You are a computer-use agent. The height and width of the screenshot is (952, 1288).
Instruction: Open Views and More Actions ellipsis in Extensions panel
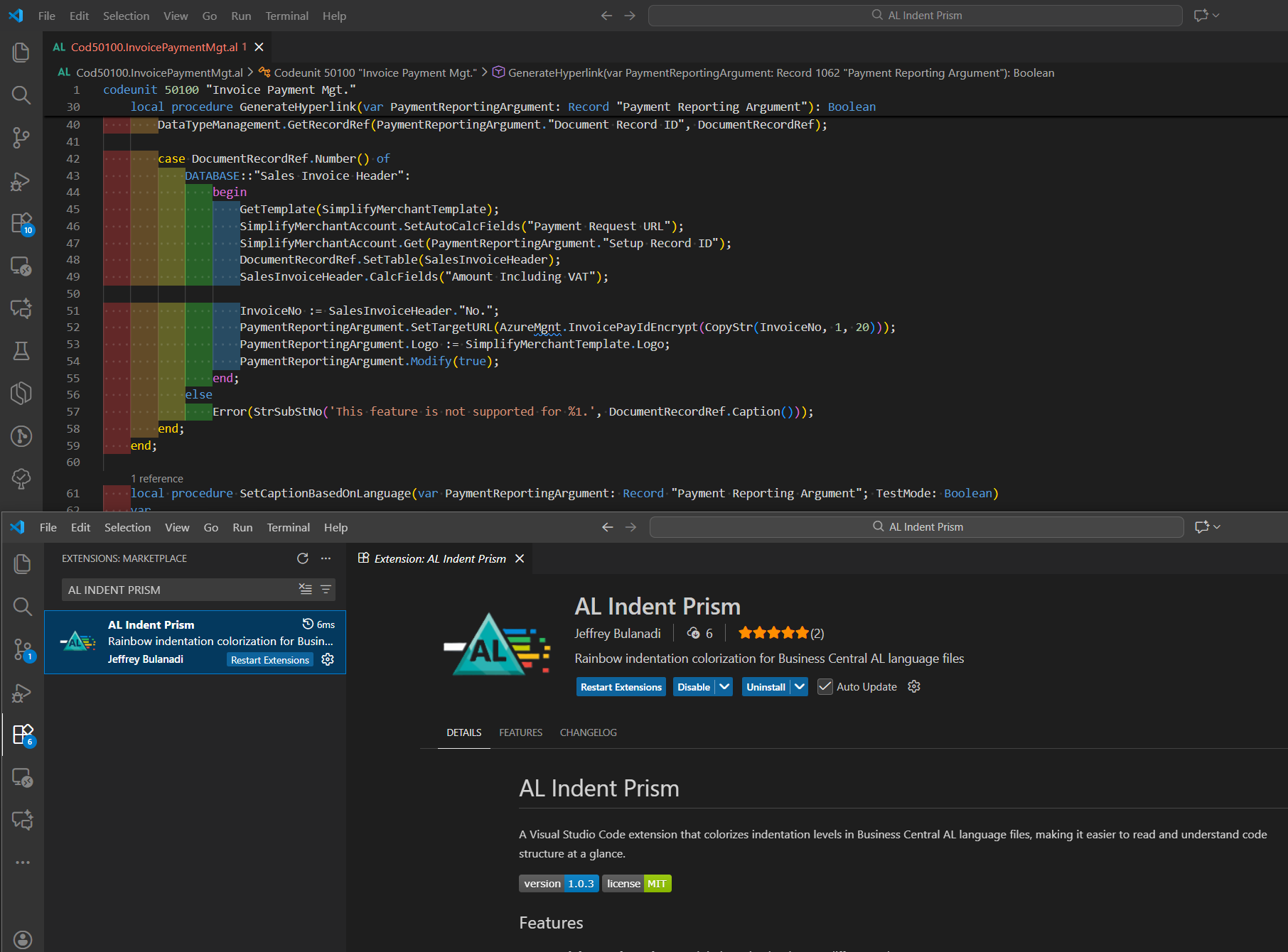tap(326, 558)
